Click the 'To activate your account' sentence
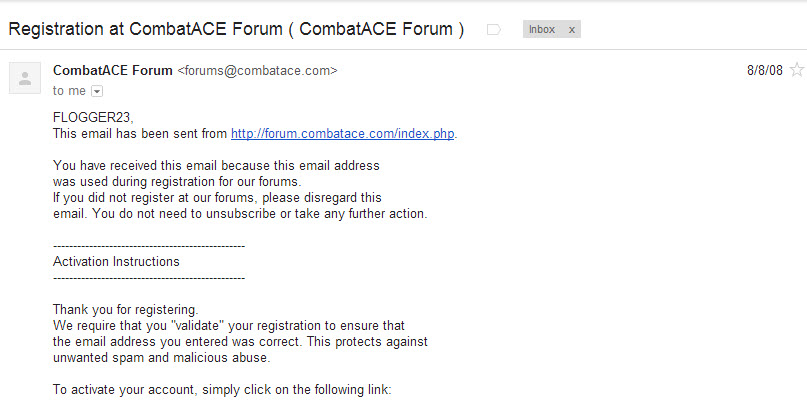This screenshot has height=405, width=807. (222, 390)
